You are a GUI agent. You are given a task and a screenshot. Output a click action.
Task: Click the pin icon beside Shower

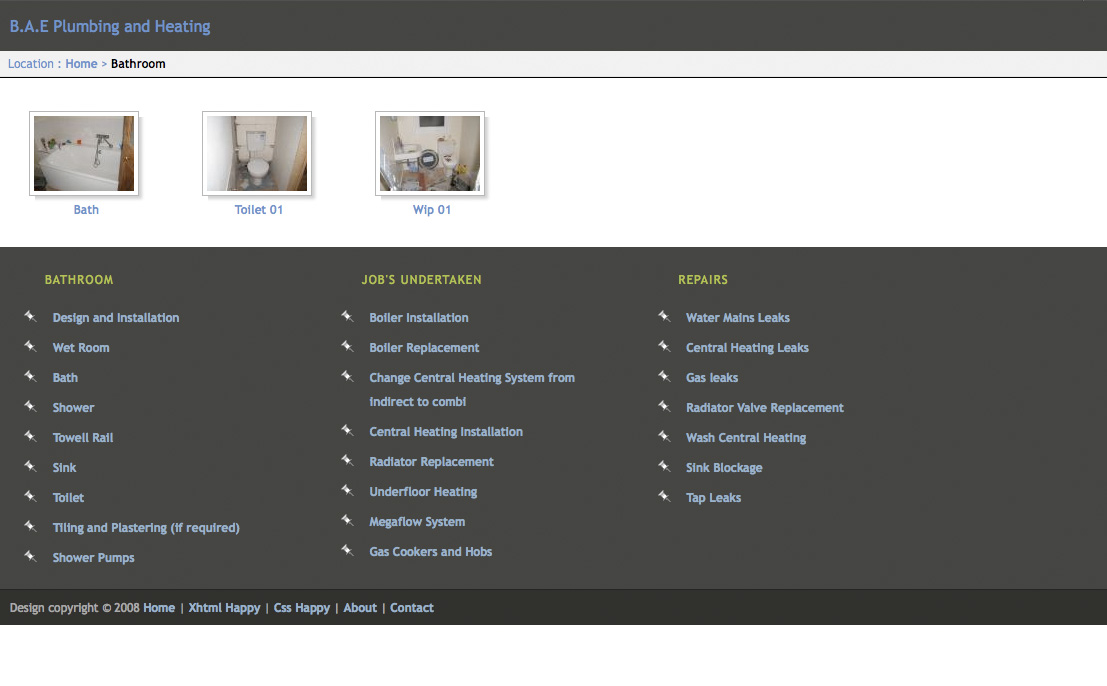point(30,406)
